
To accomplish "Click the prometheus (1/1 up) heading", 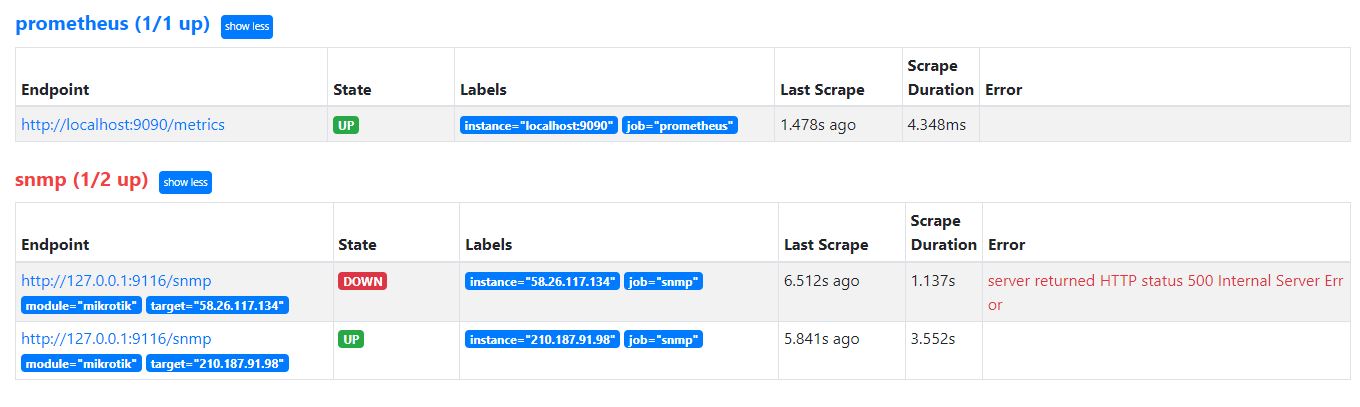I will [112, 25].
